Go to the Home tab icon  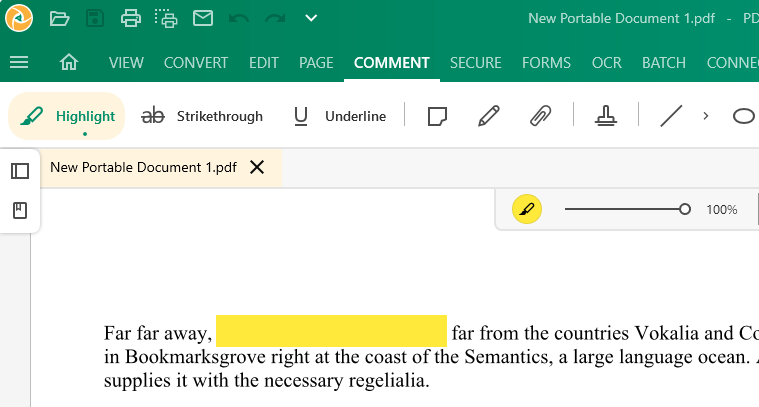click(69, 62)
